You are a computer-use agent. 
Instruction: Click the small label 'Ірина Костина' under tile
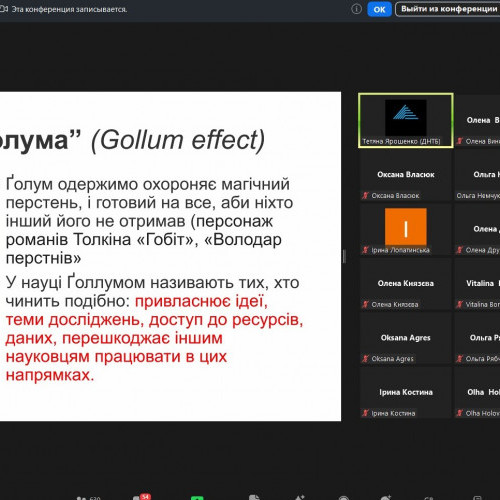(x=393, y=413)
